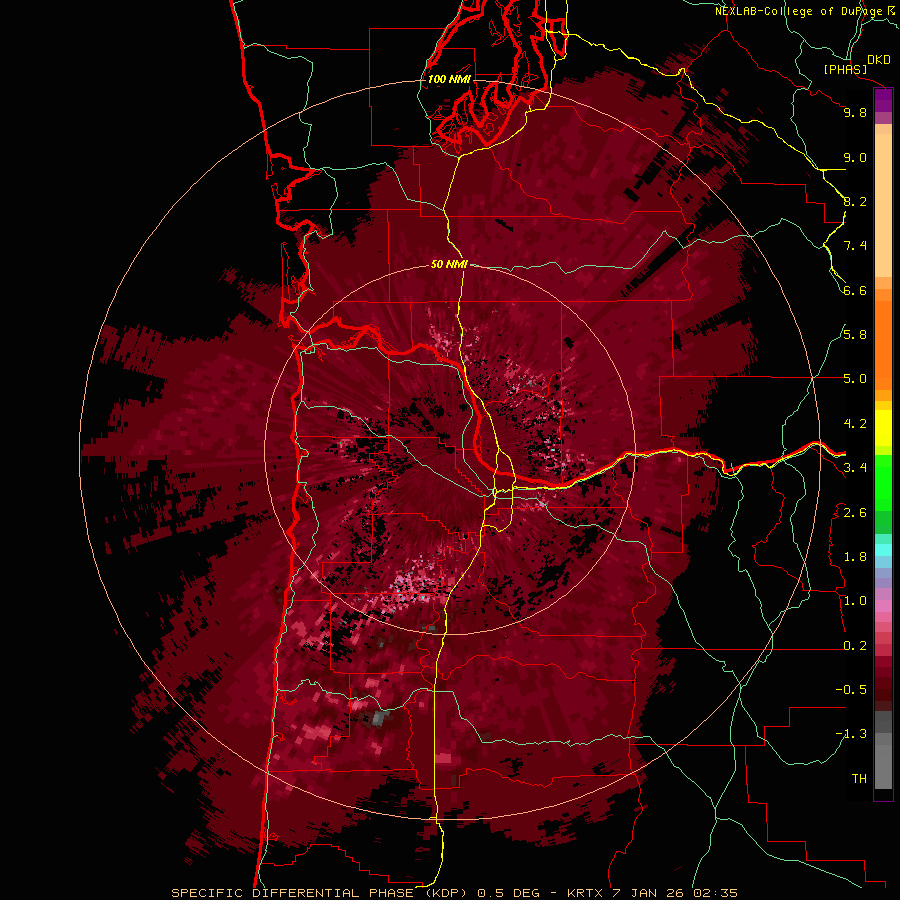Screen dimensions: 900x900
Task: Click the -0.5 scale value
Action: 851,690
